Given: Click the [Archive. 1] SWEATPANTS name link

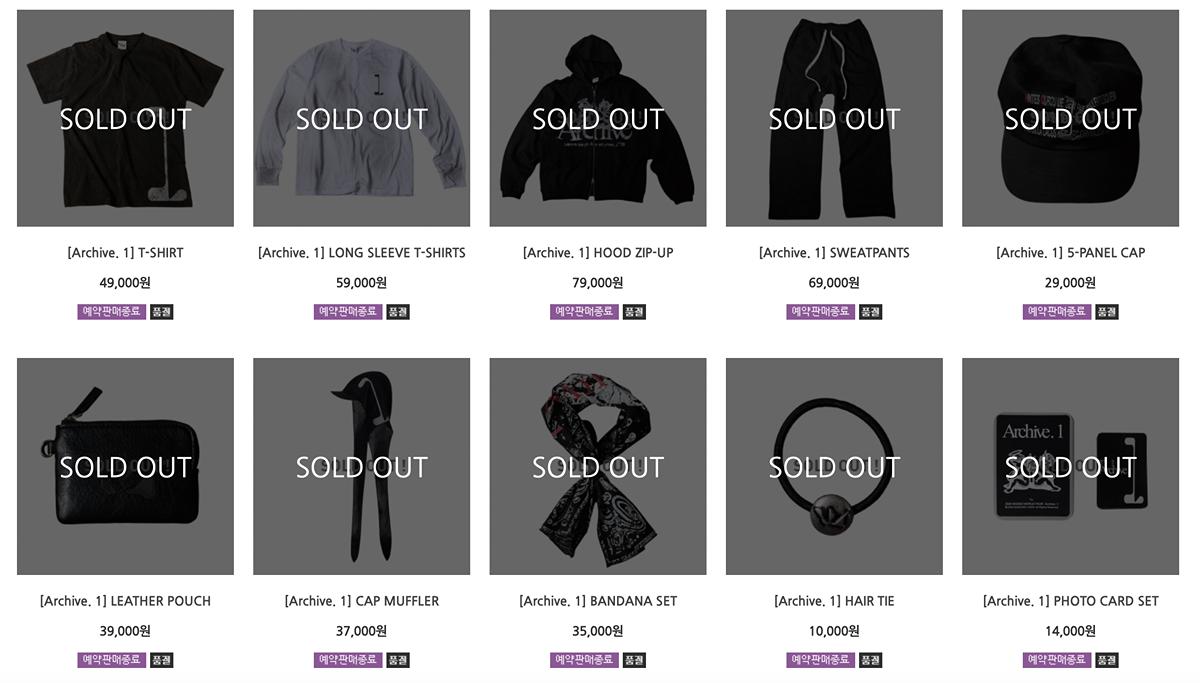Looking at the screenshot, I should (834, 253).
